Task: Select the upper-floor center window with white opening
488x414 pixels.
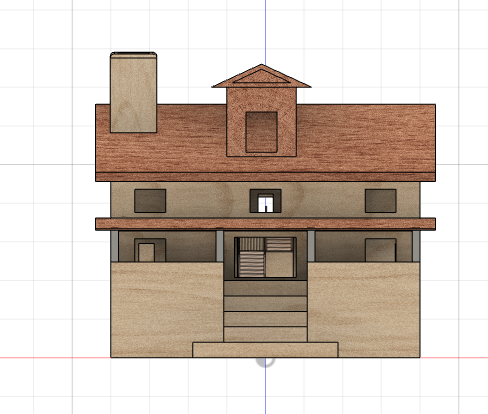Action: (x=265, y=201)
